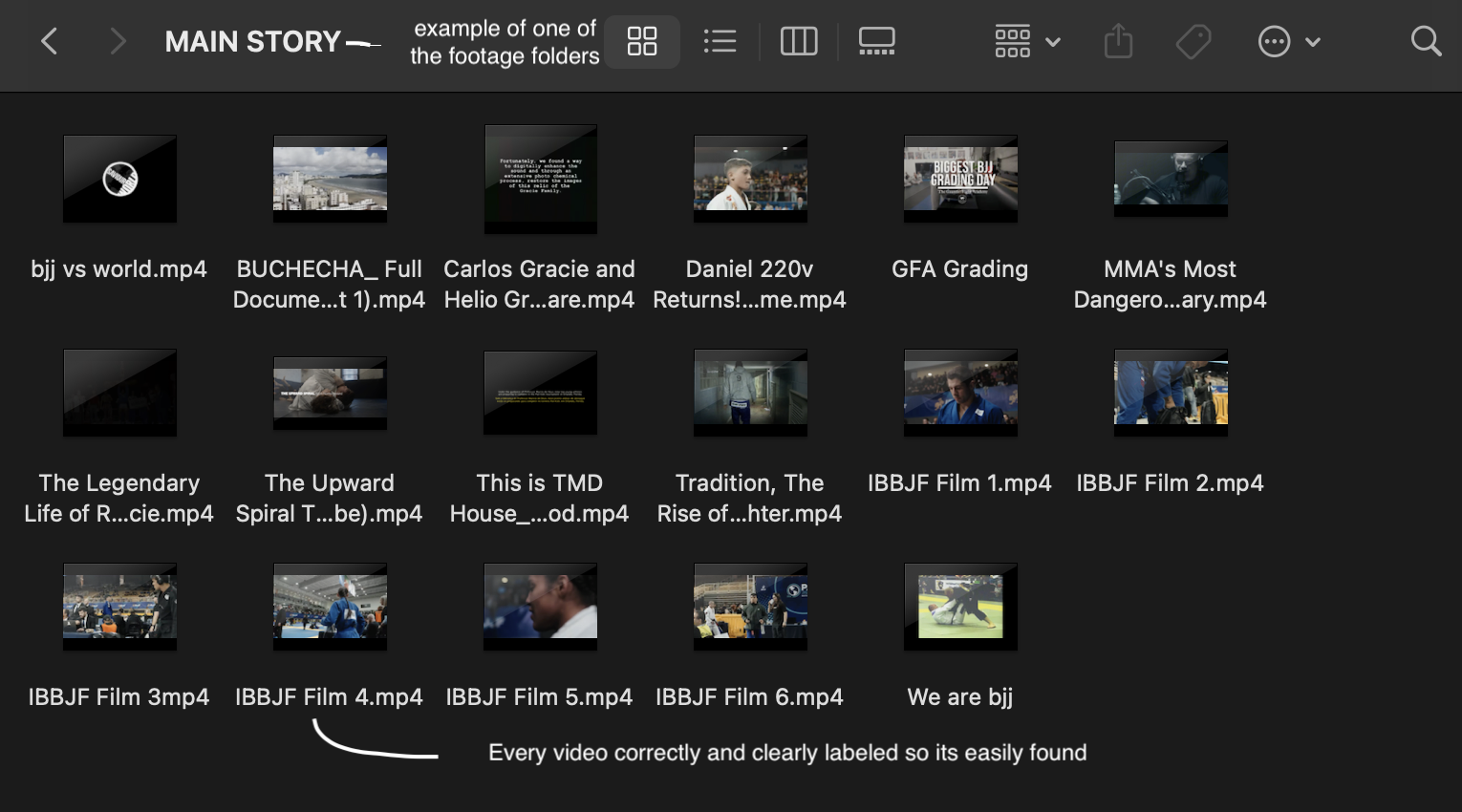The image size is (1462, 812).
Task: Switch to list view
Action: (x=720, y=41)
